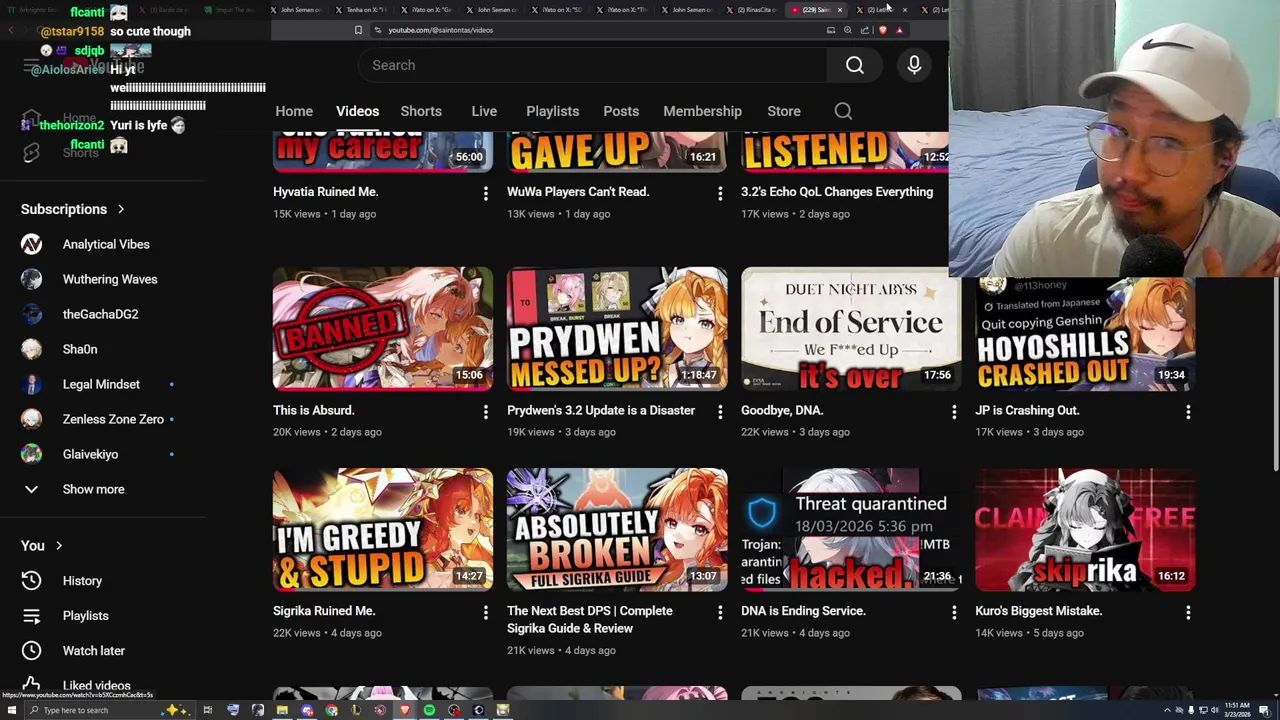Open the notification center icon

pyautogui.click(x=1265, y=711)
